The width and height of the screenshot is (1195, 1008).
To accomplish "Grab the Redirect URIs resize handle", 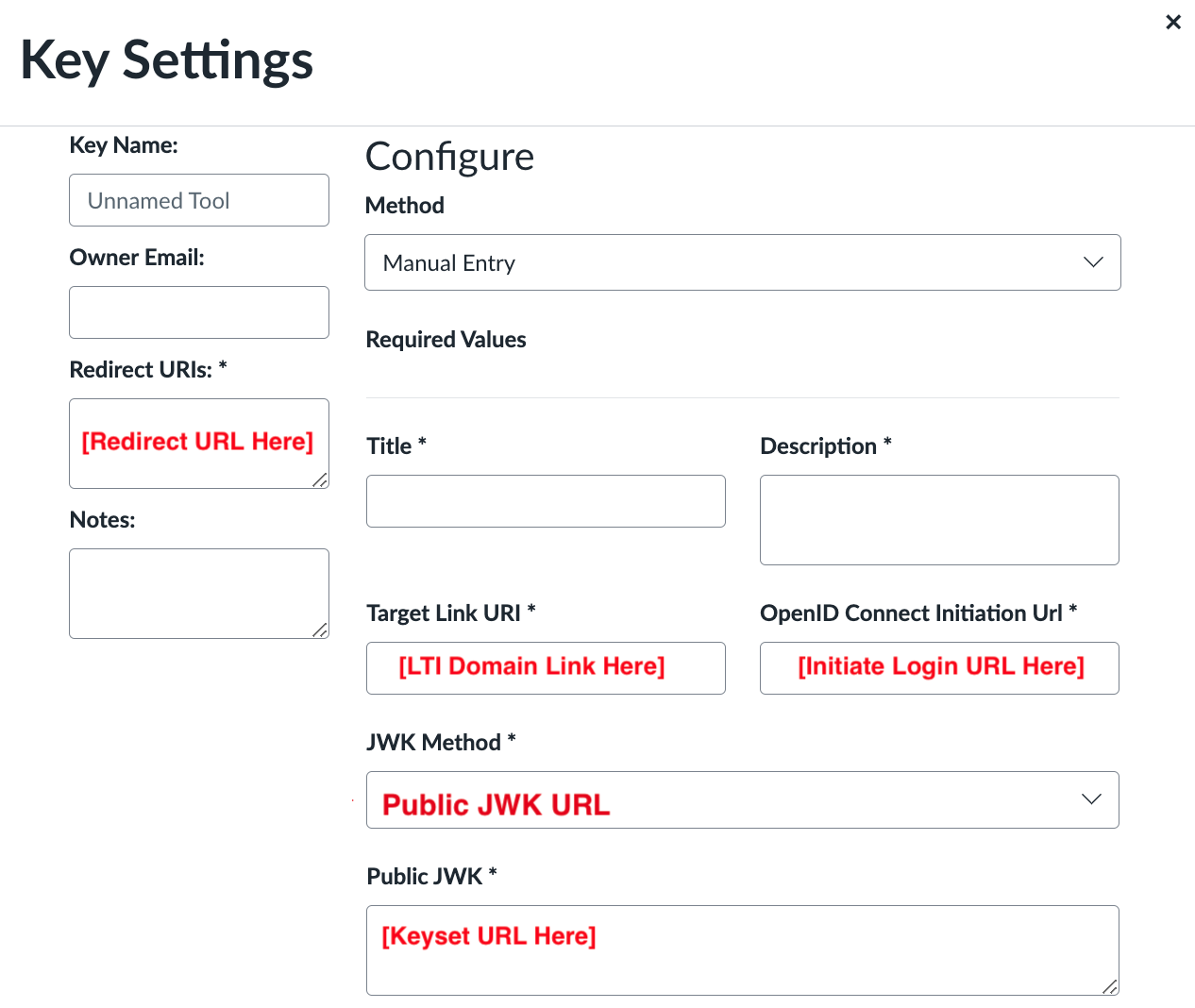I will click(320, 480).
